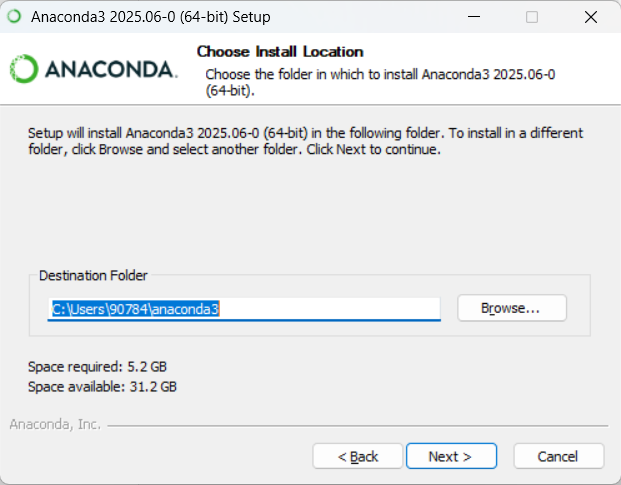Click the Anaconda, Inc. branding text
The height and width of the screenshot is (485, 621).
pyautogui.click(x=55, y=424)
